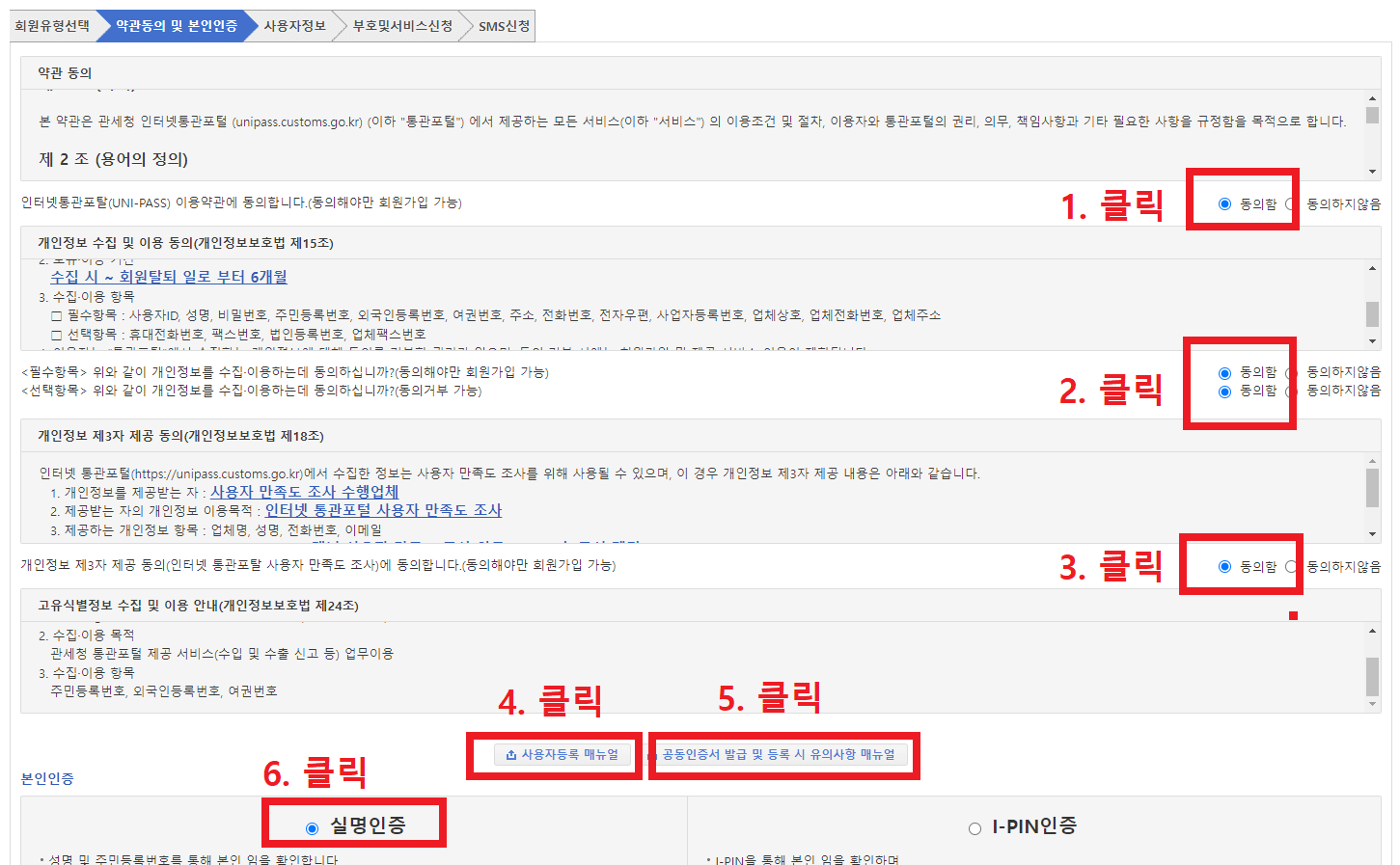Image resolution: width=1400 pixels, height=865 pixels.
Task: Go to the 사용자정보 step tab
Action: pos(294,26)
